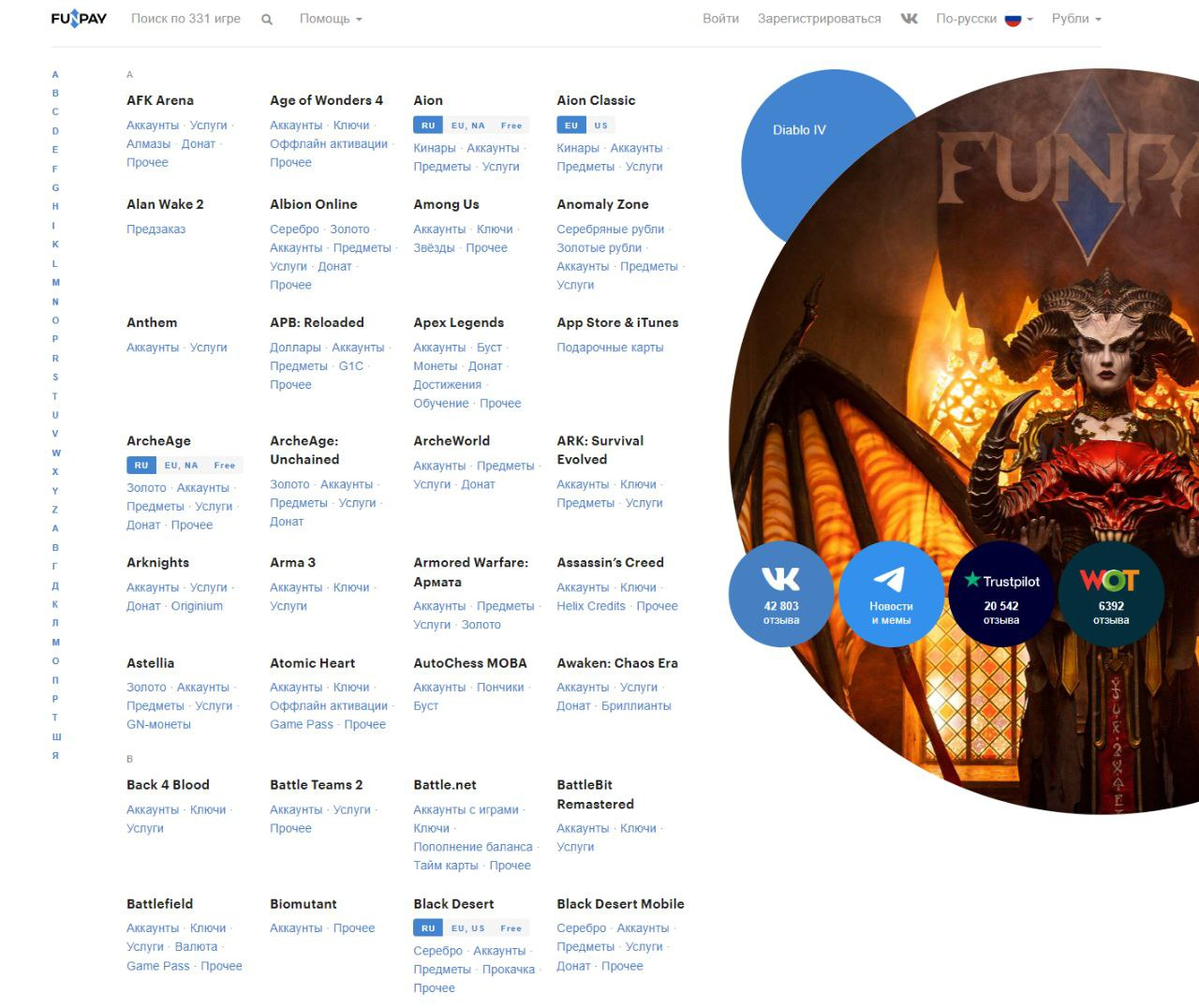Open the Trustpilot 20 542 reviews circle

(1001, 594)
